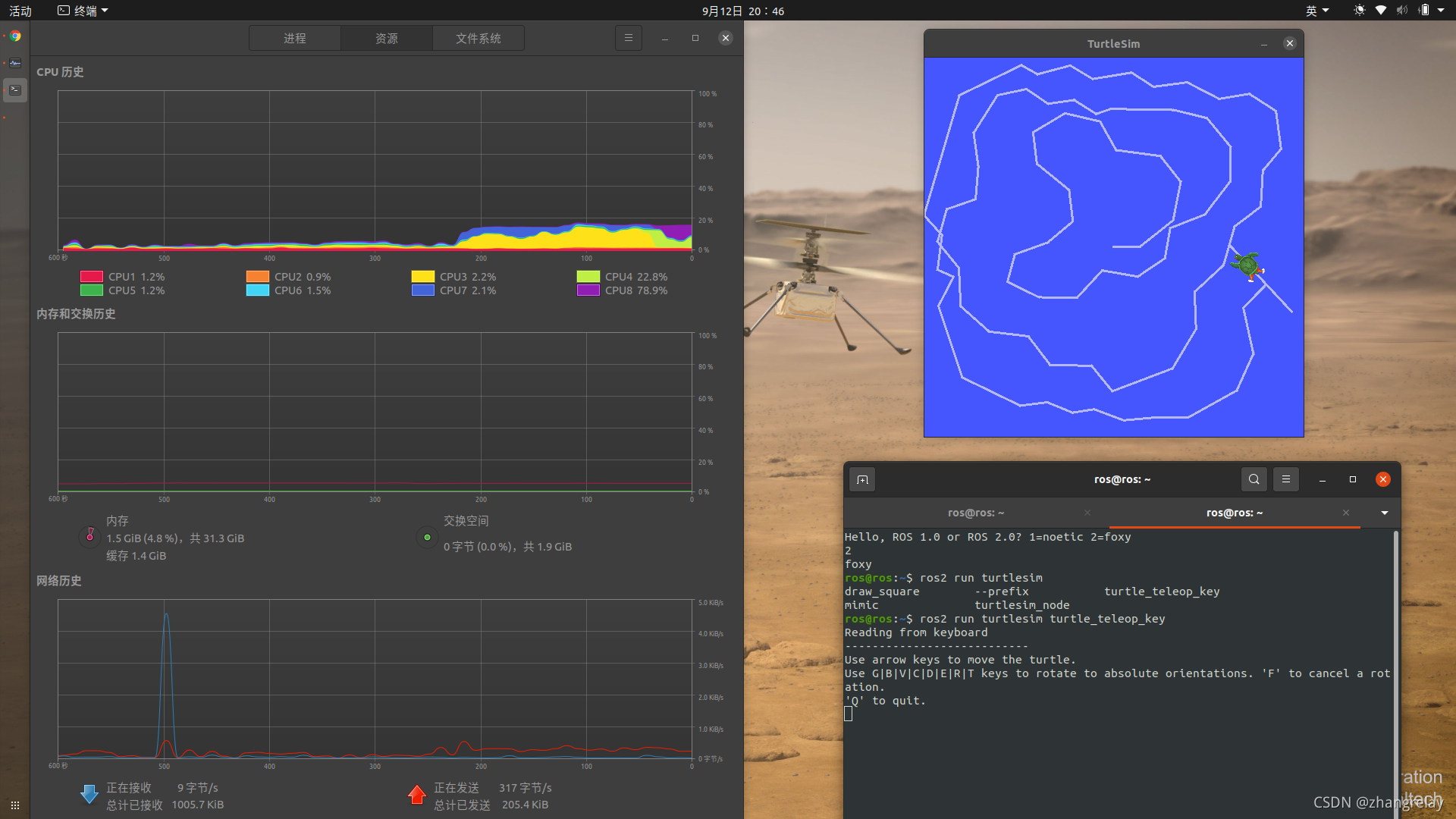Screen dimensions: 1456x819
Task: Click the sending upload arrow icon
Action: [x=416, y=794]
